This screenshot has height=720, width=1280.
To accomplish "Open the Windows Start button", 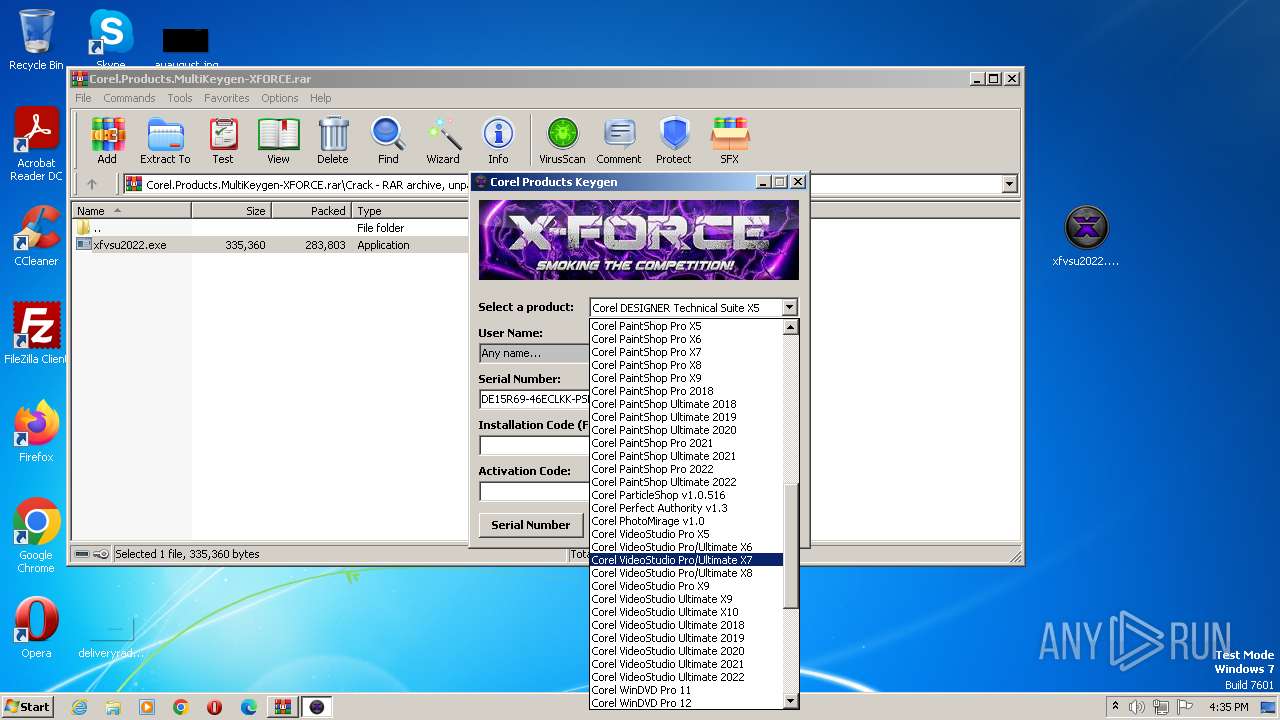I will pos(27,707).
